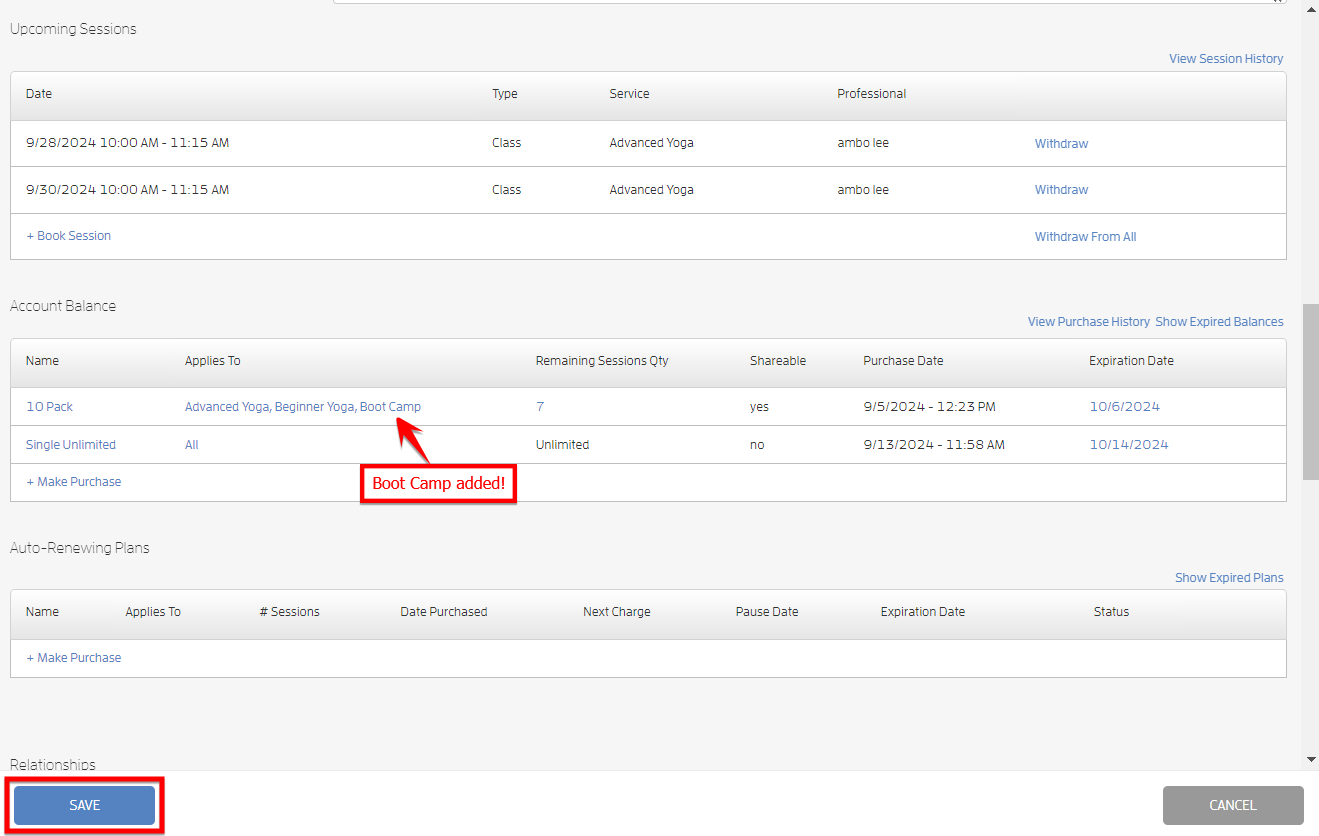The height and width of the screenshot is (836, 1319).
Task: Click + Make Purchase under Auto-Renewing Plans
Action: pos(73,658)
